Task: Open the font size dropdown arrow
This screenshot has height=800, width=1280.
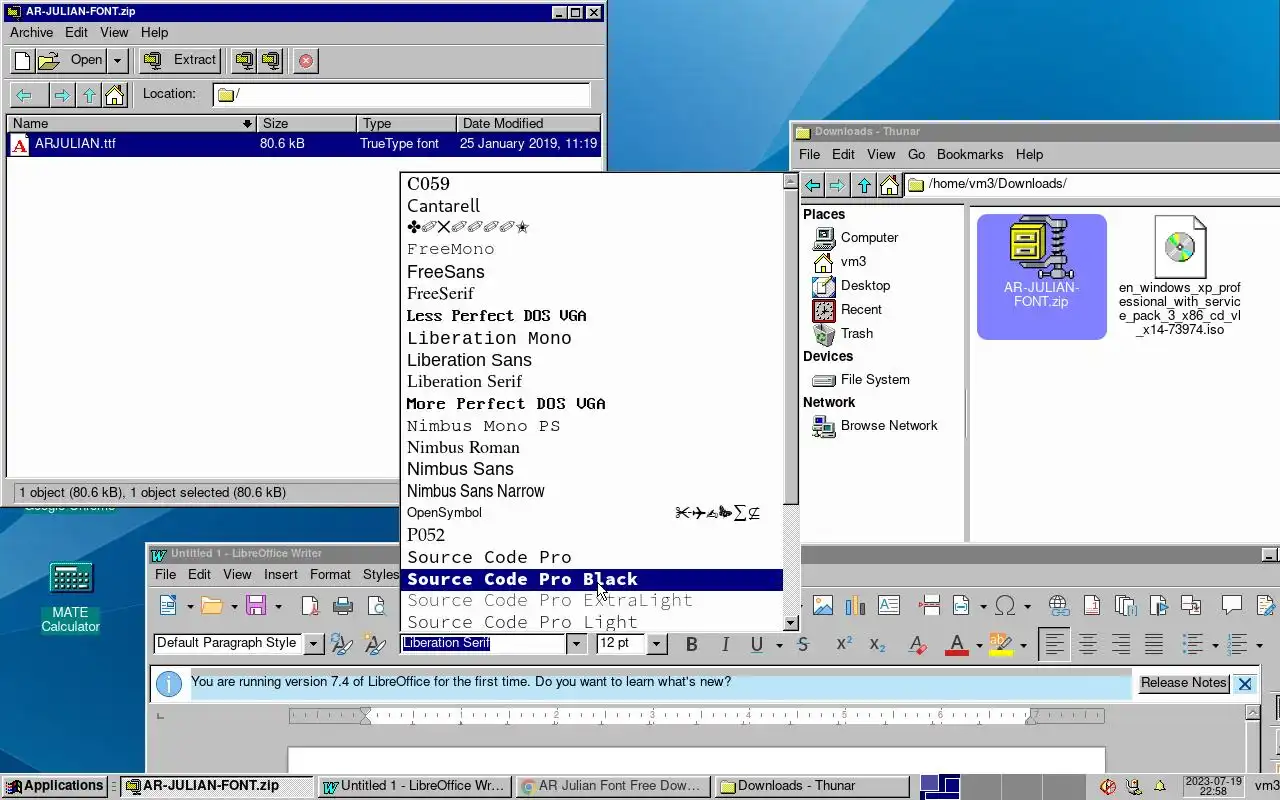Action: tap(656, 643)
